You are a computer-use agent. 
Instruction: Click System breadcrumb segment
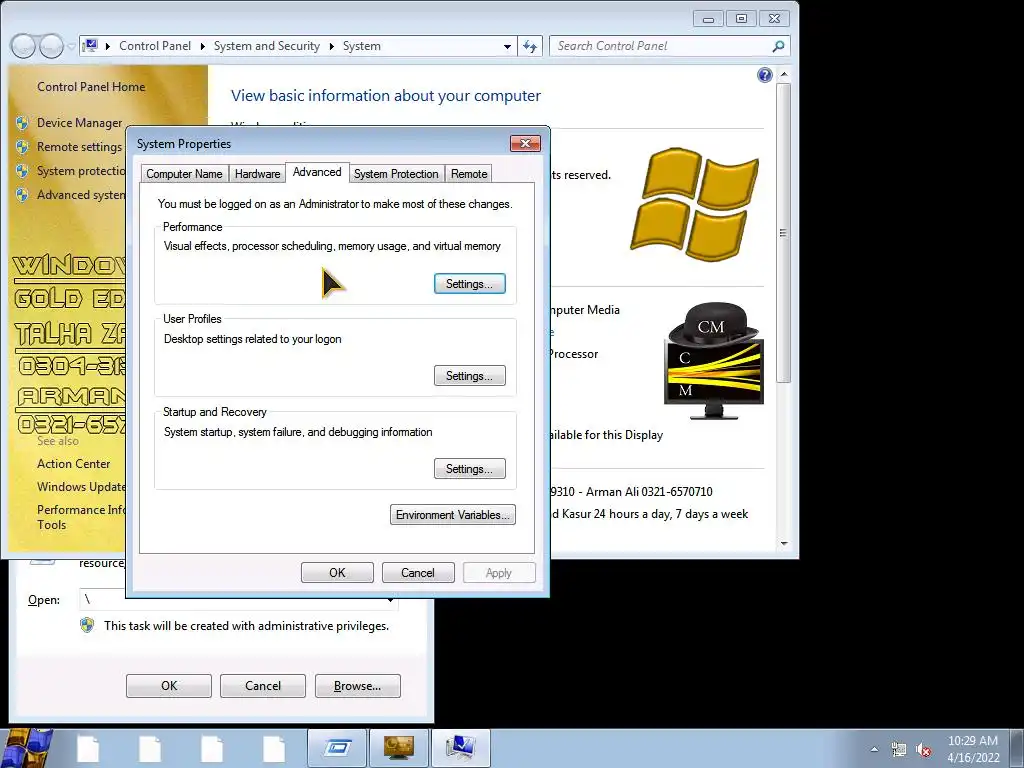point(362,46)
